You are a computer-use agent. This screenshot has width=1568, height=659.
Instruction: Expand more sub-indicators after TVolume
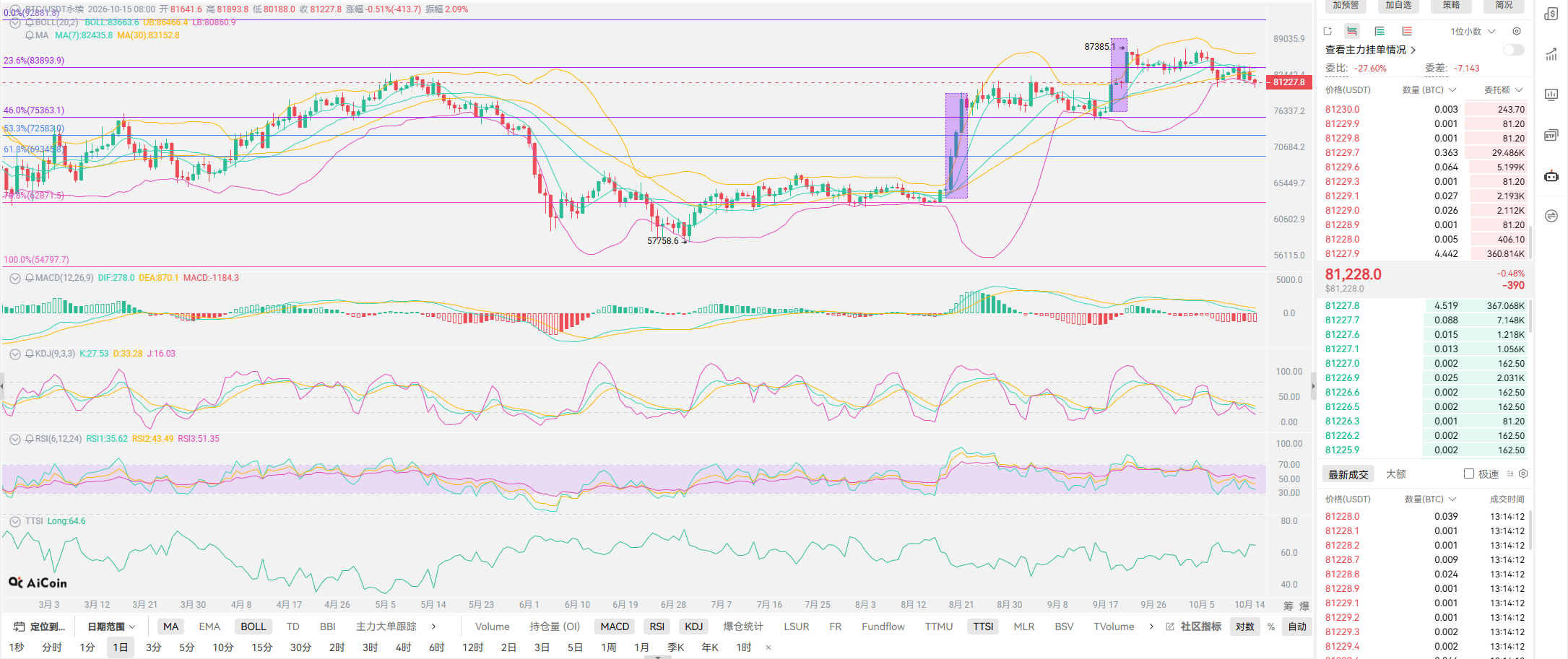1151,627
